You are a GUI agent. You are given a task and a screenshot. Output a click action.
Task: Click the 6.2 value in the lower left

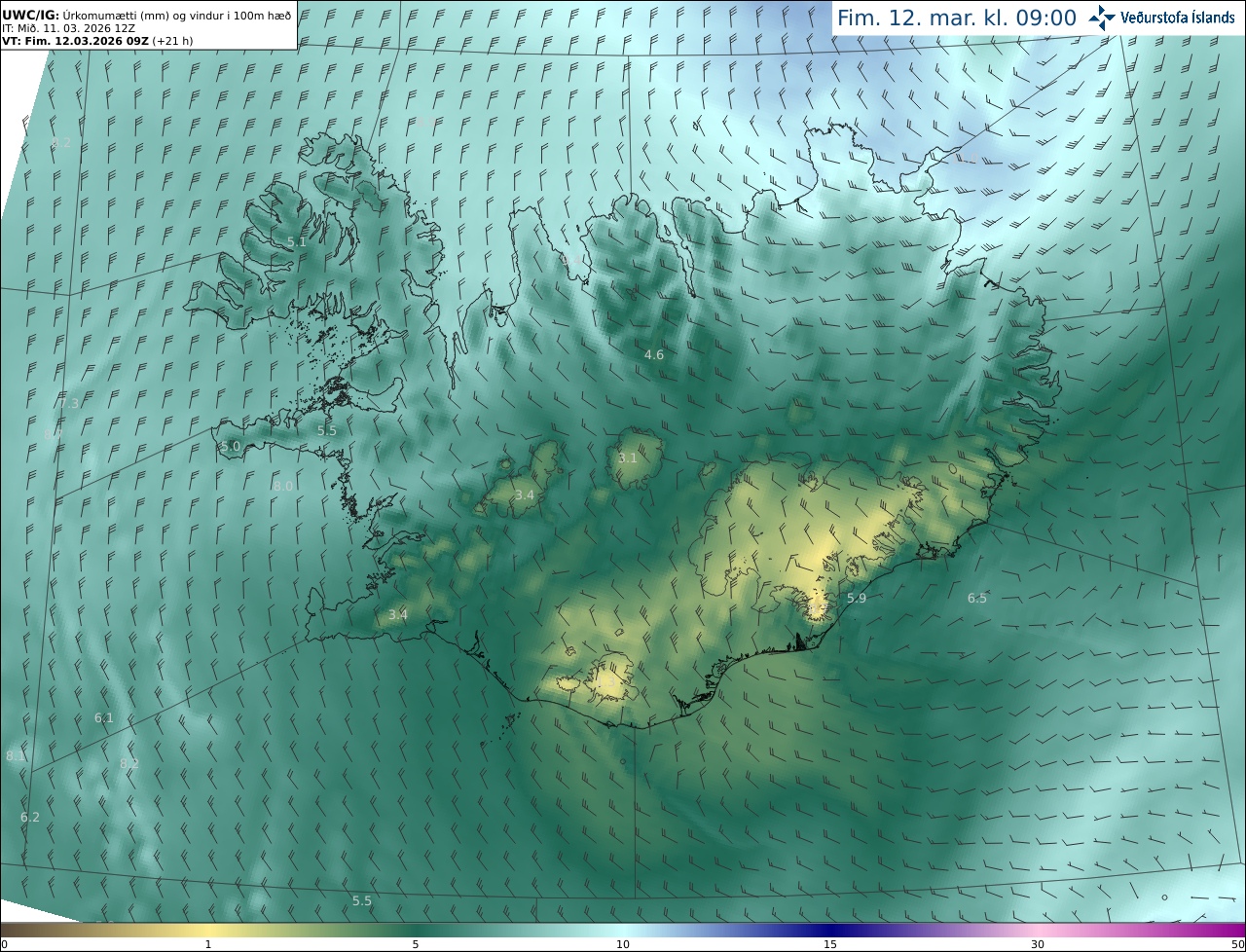tap(30, 817)
